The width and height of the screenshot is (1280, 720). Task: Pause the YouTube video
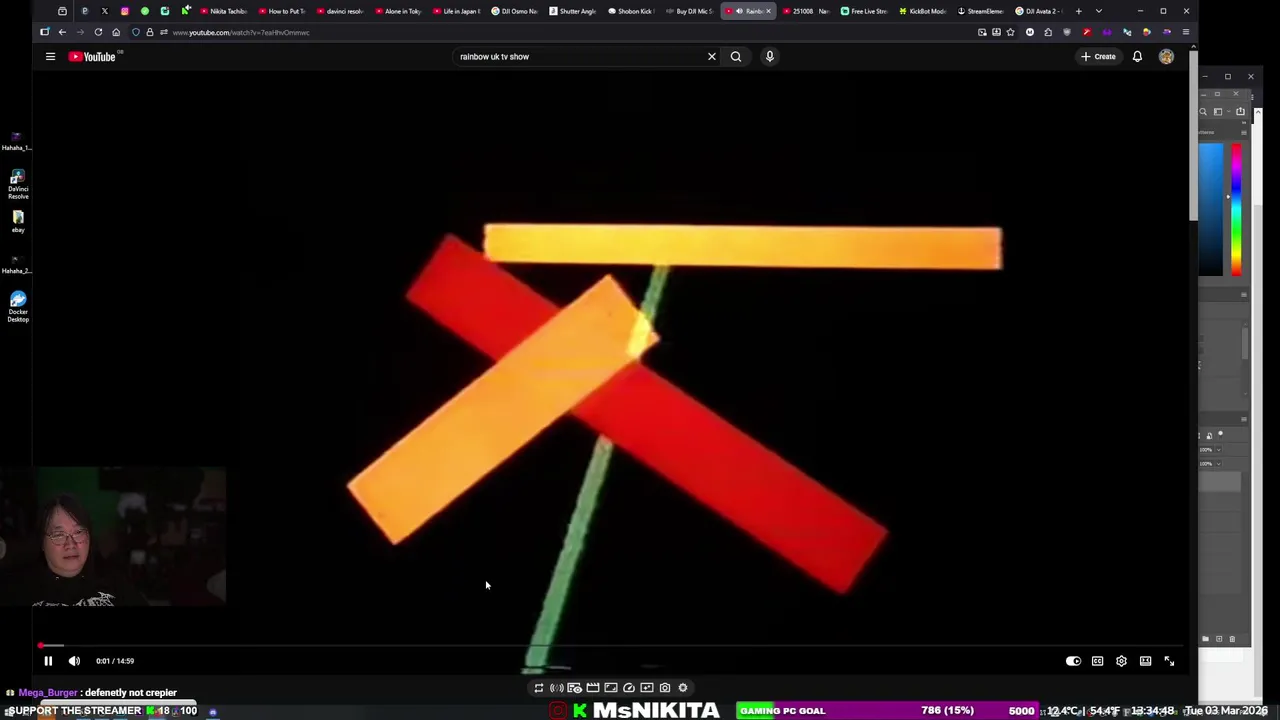48,661
